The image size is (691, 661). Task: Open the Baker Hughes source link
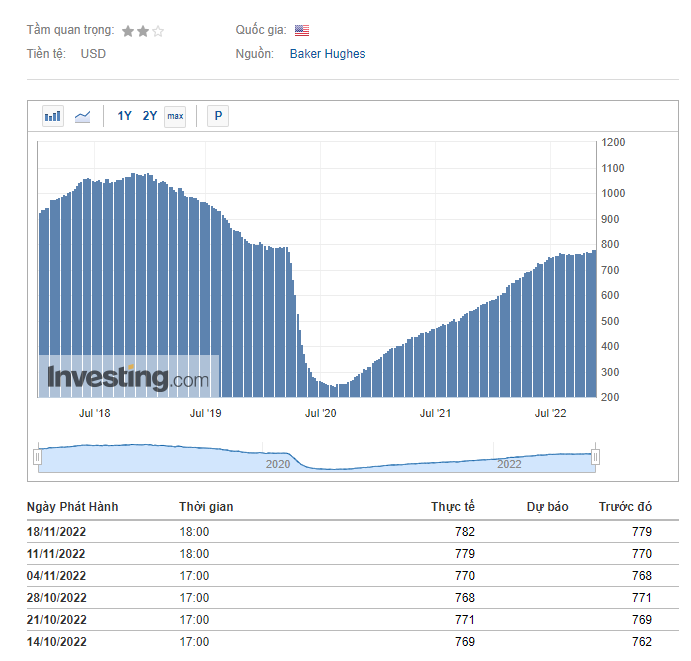click(x=327, y=54)
